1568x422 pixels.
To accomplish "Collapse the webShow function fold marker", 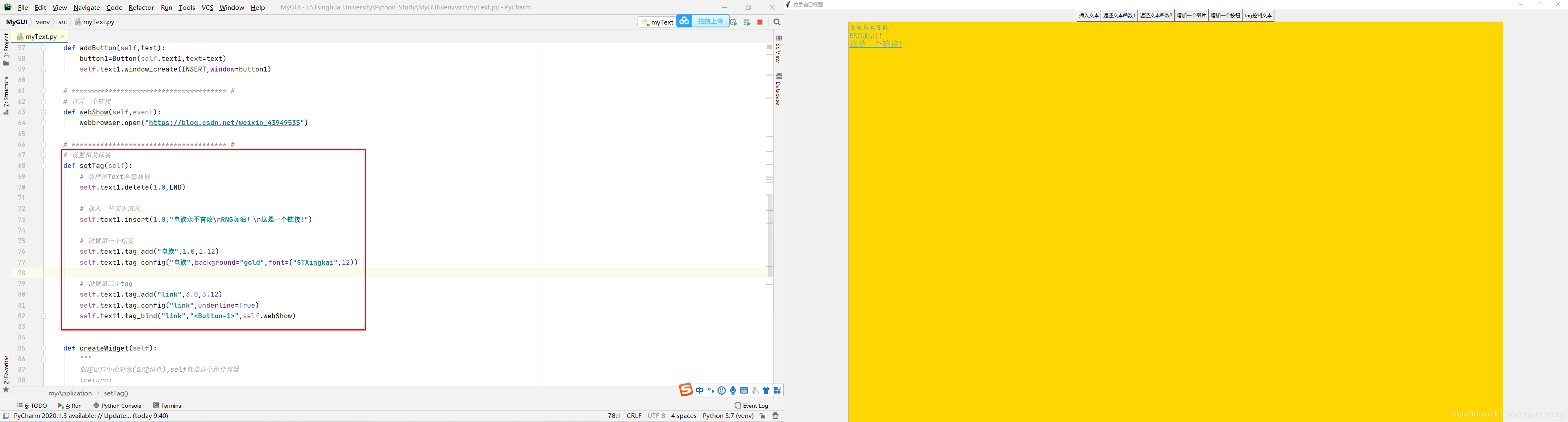I will pyautogui.click(x=43, y=113).
